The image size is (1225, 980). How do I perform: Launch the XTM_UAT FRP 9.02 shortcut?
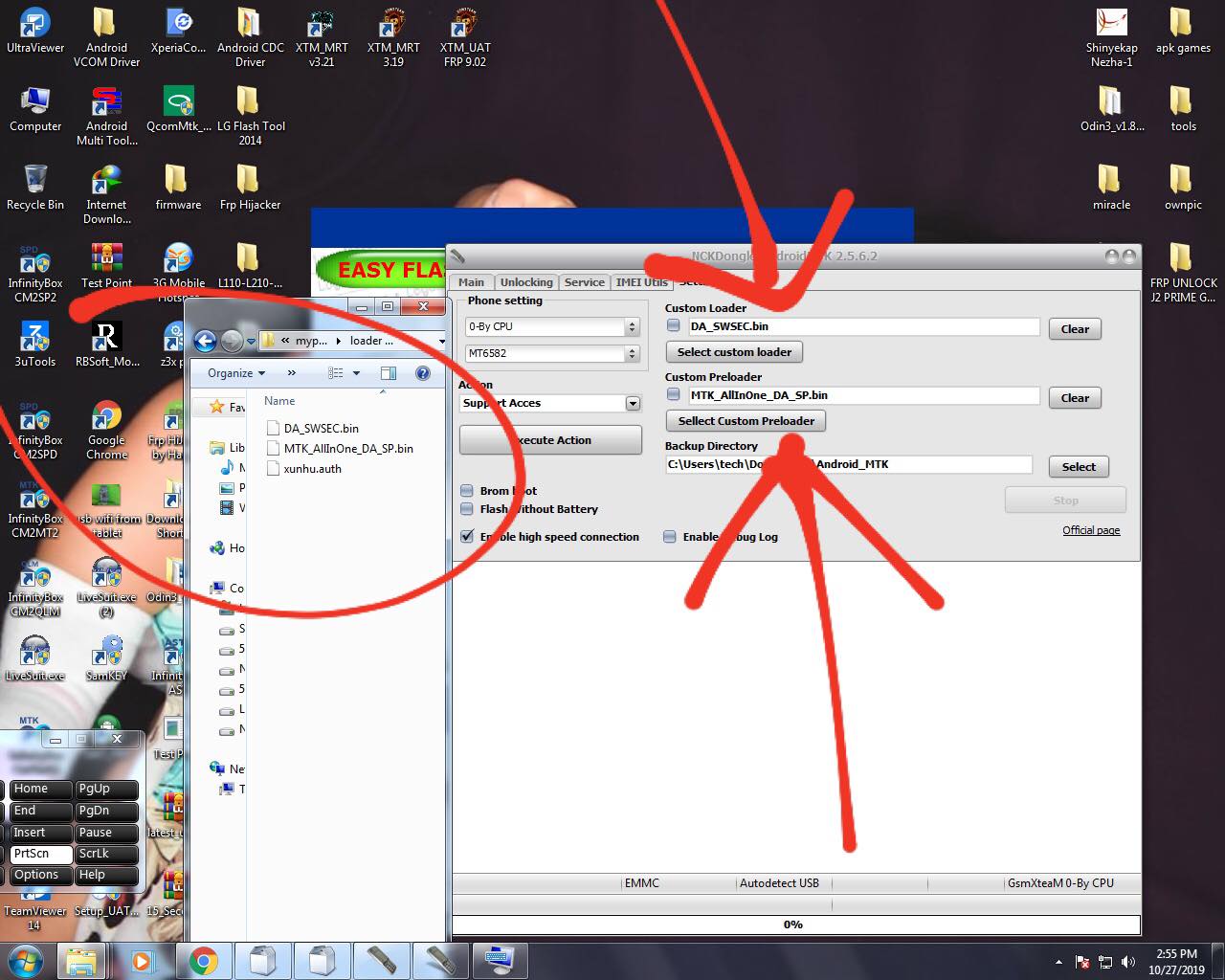465,38
